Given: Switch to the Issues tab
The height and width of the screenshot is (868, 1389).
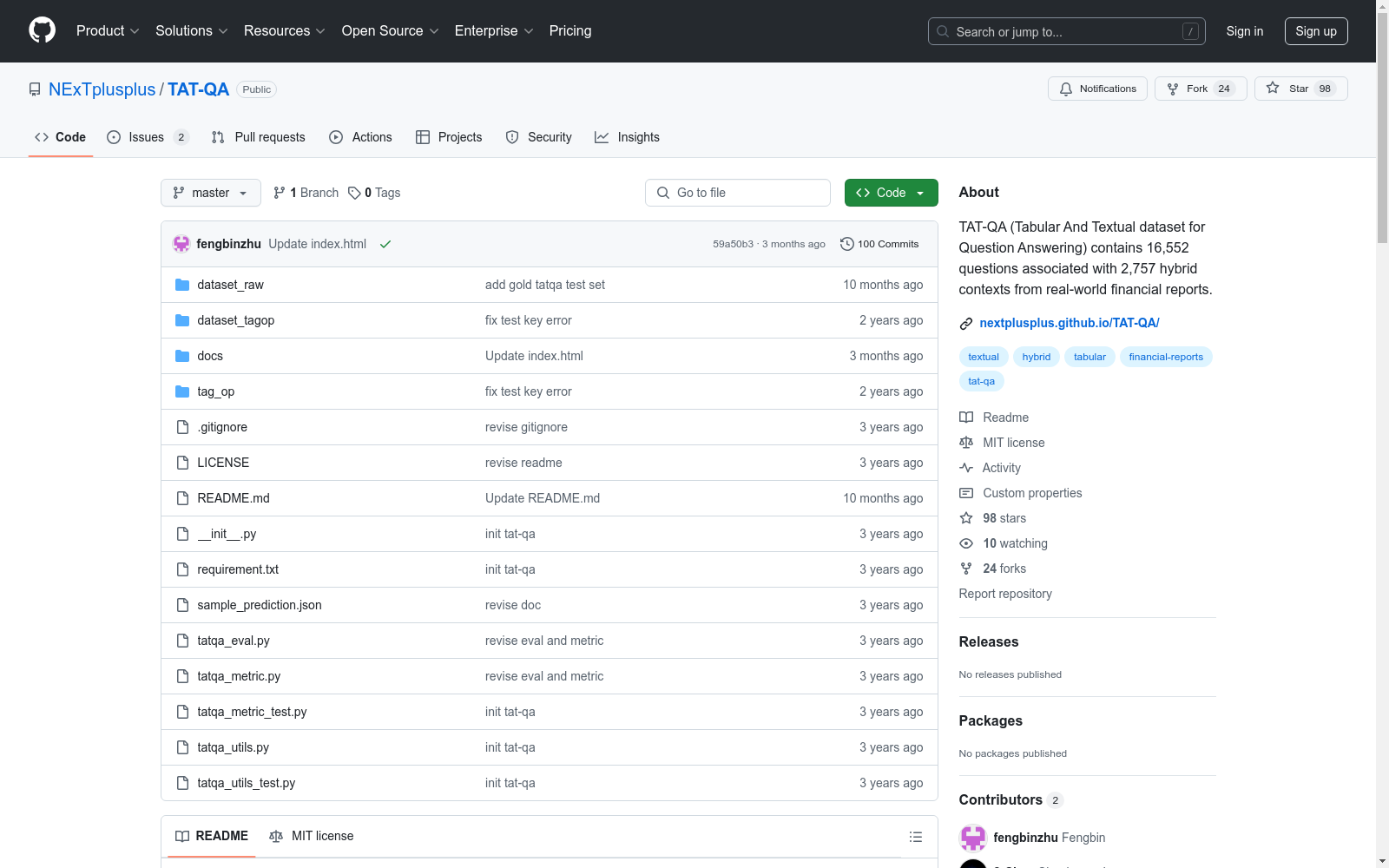Looking at the screenshot, I should coord(147,137).
